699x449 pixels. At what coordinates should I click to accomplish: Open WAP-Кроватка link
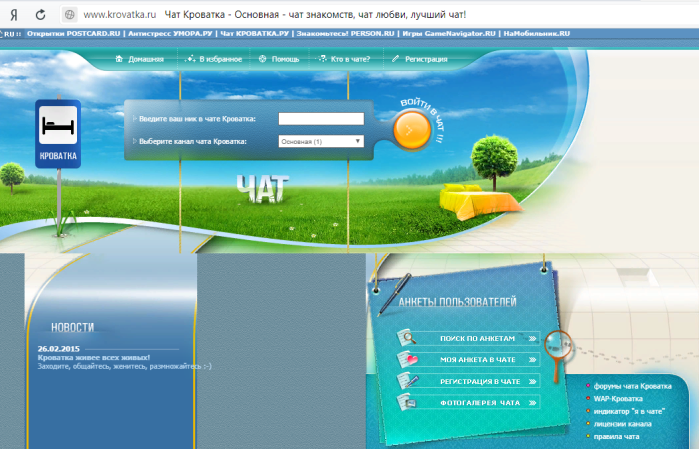tap(618, 399)
